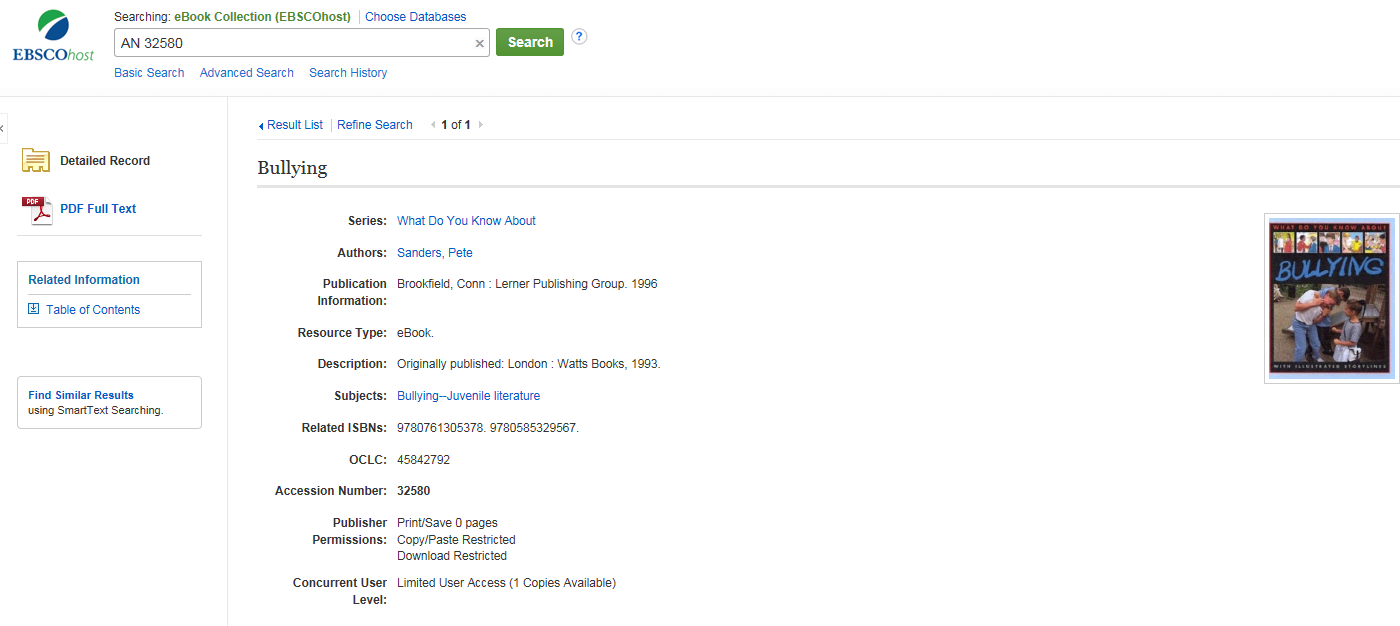Click the eBook Collection (EBSCOhost) database name
The image size is (1400, 626).
tap(263, 17)
